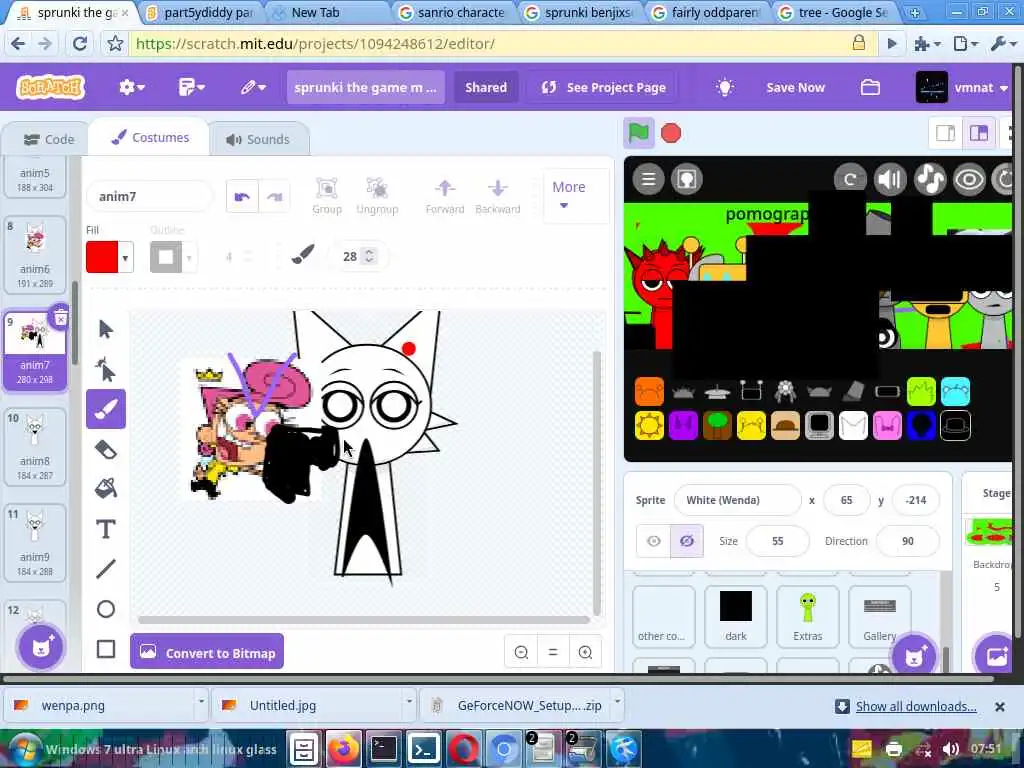Select the Text tool
The width and height of the screenshot is (1024, 768).
click(x=106, y=529)
